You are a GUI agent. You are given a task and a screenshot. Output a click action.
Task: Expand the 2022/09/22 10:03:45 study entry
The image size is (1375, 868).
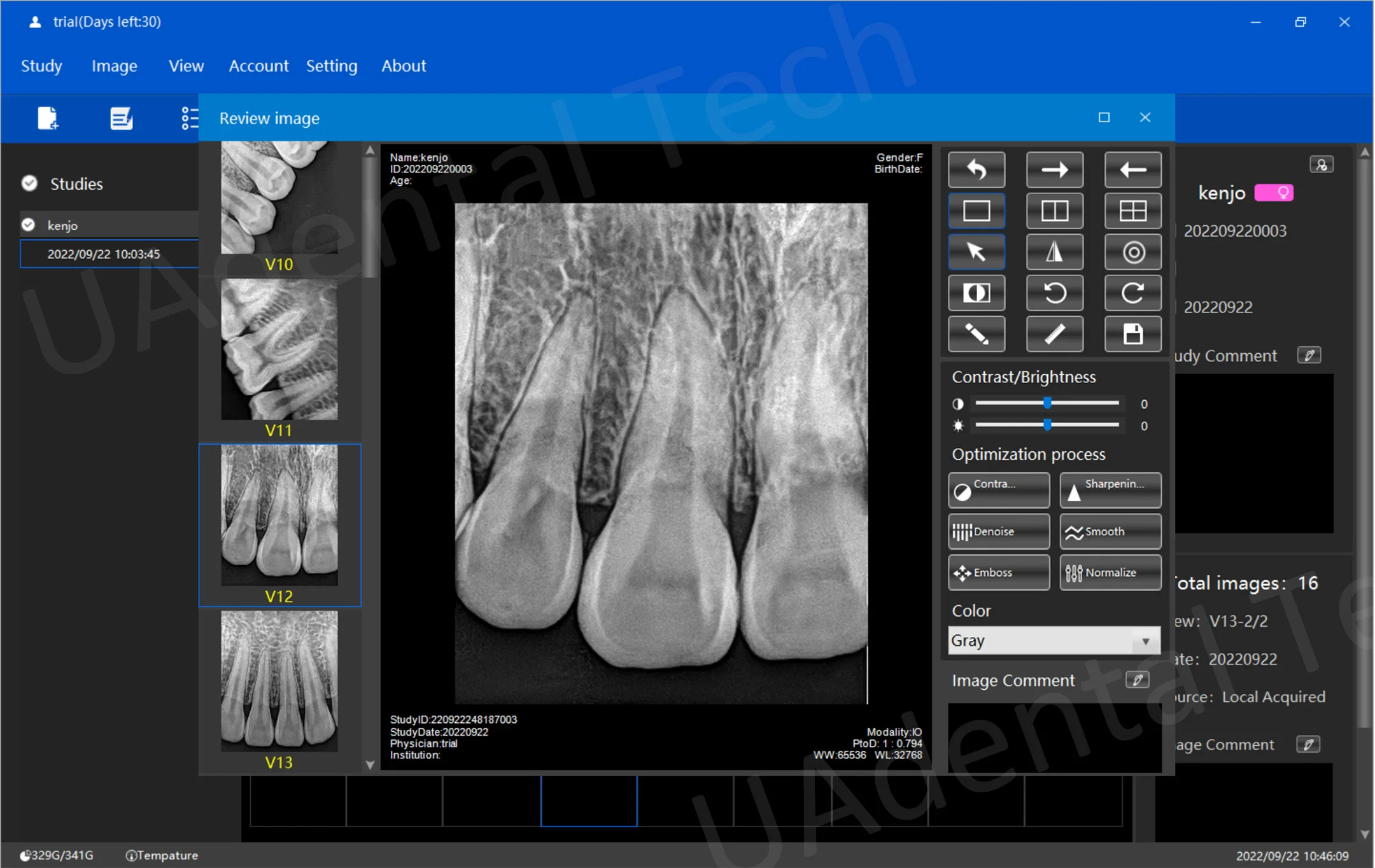[104, 254]
